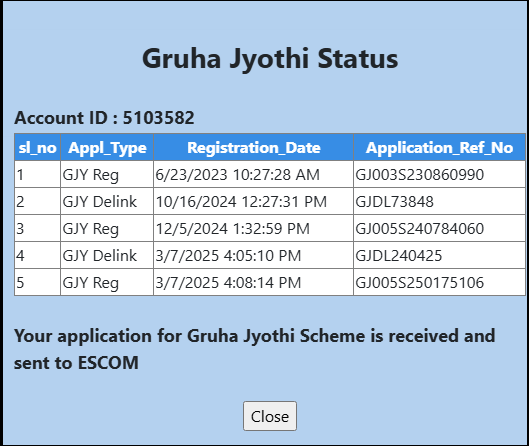Select reference number GJ005S250175106
Viewport: 529px width, 446px height.
coord(420,283)
